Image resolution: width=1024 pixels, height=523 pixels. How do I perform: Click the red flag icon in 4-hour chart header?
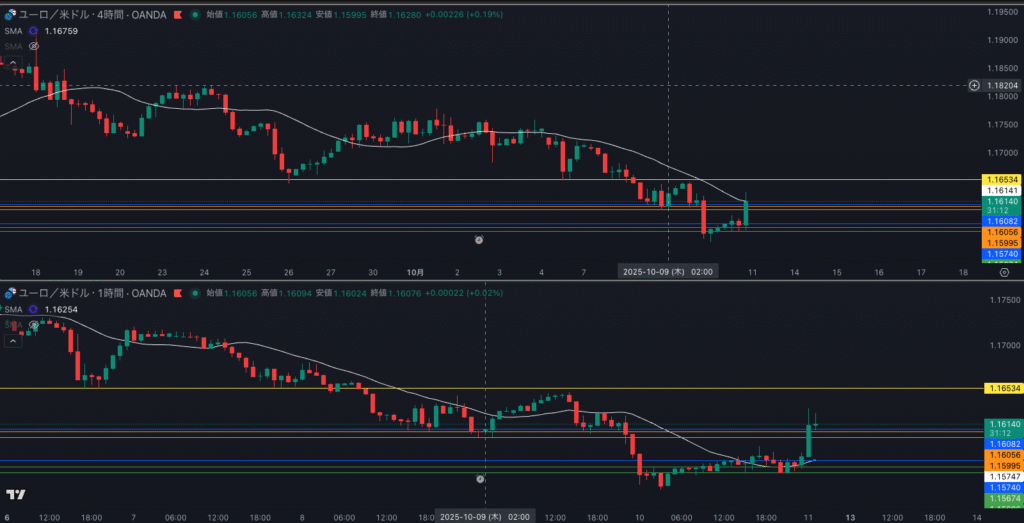[178, 15]
